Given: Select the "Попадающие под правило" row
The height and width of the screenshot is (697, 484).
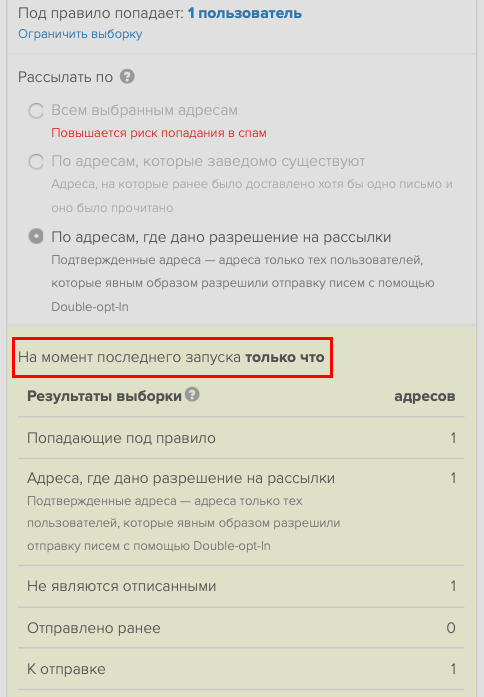Looking at the screenshot, I should (x=241, y=438).
